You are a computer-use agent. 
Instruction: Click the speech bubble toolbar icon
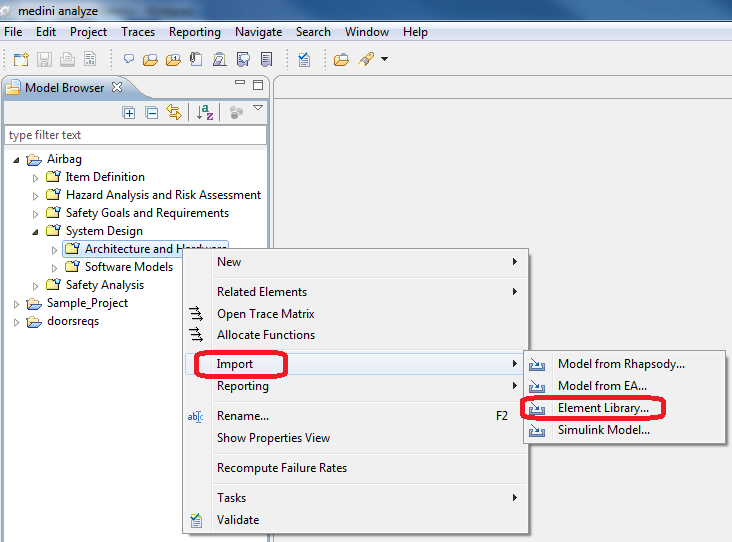[x=129, y=60]
